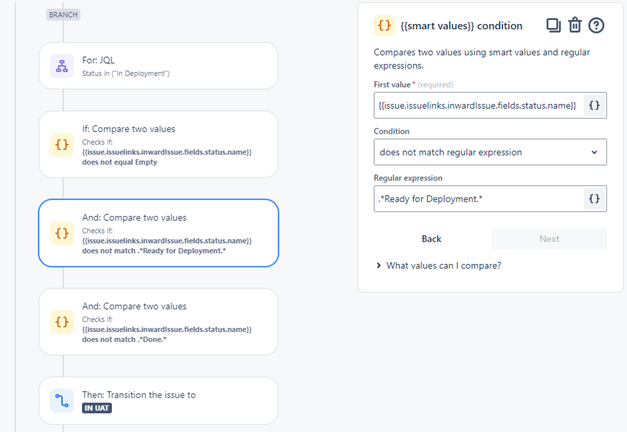Click the curly-brace icon of the If condition
This screenshot has width=627, height=432.
(62, 144)
